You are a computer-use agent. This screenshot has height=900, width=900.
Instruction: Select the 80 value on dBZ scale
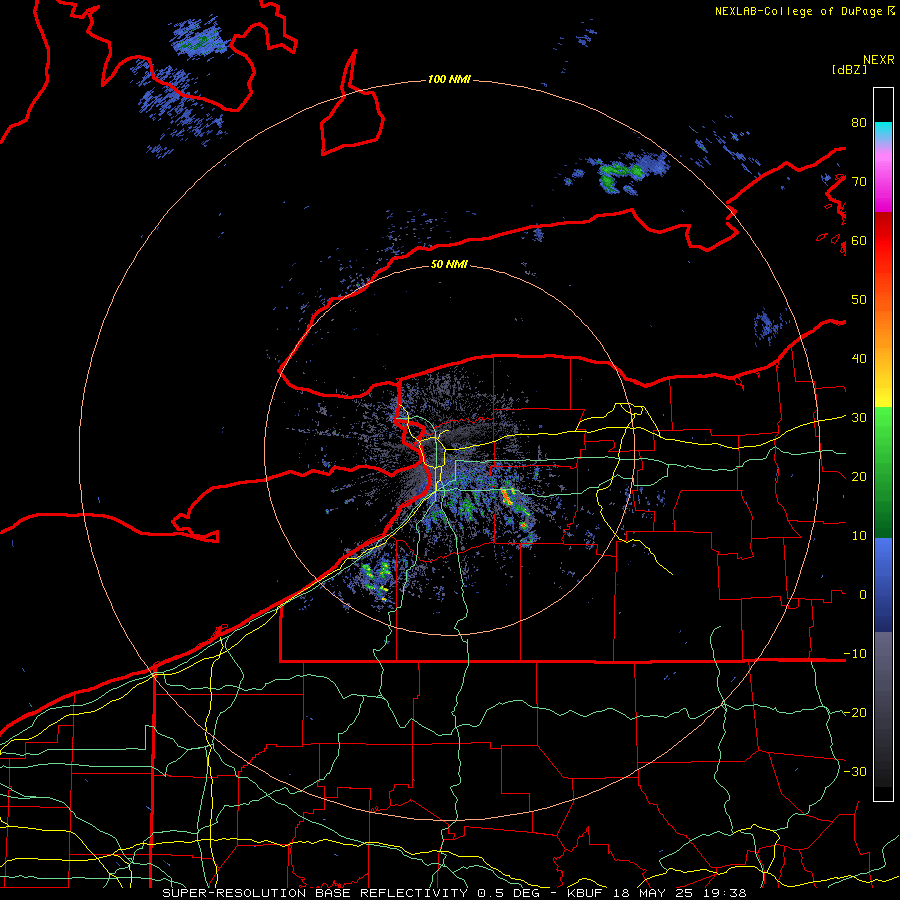pyautogui.click(x=859, y=122)
